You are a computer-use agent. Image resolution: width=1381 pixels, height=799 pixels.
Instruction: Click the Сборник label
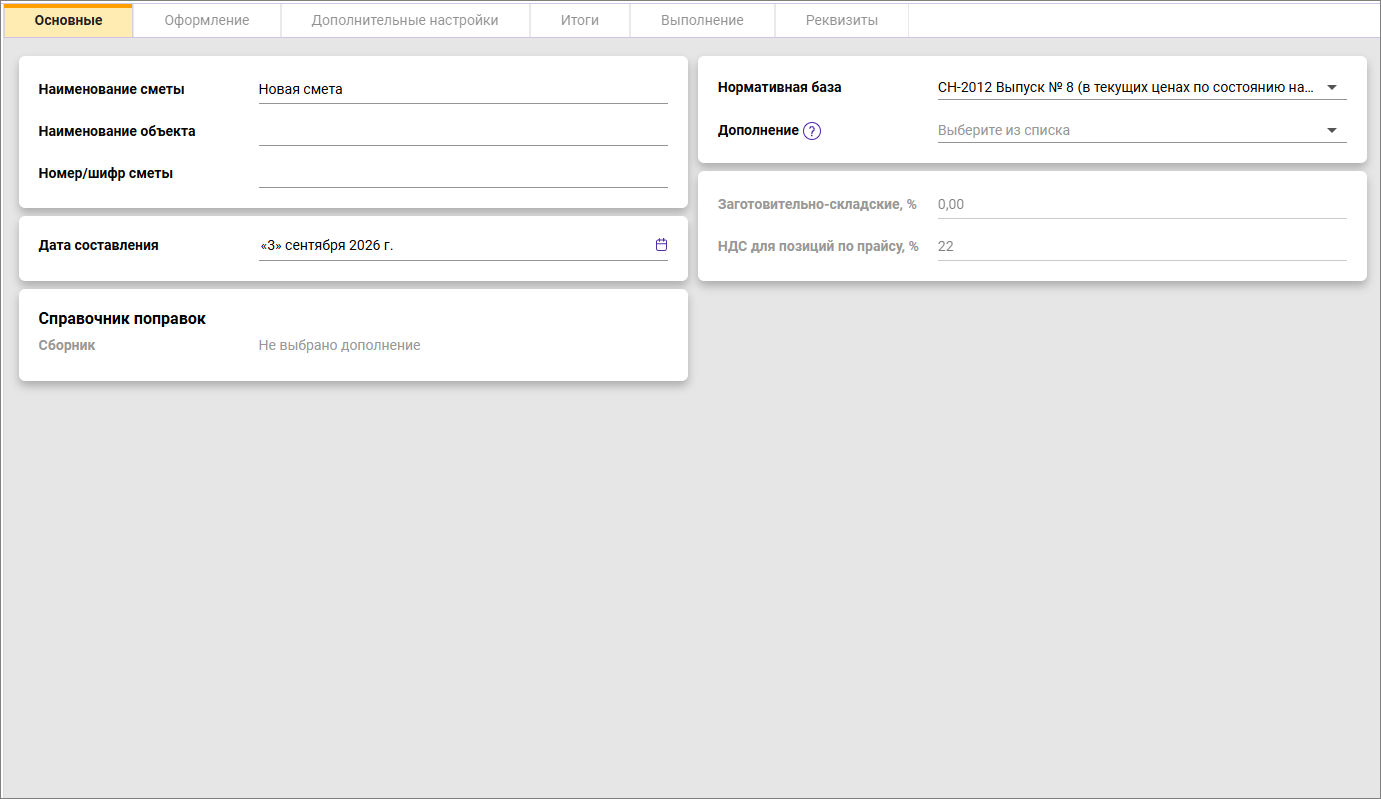[67, 345]
